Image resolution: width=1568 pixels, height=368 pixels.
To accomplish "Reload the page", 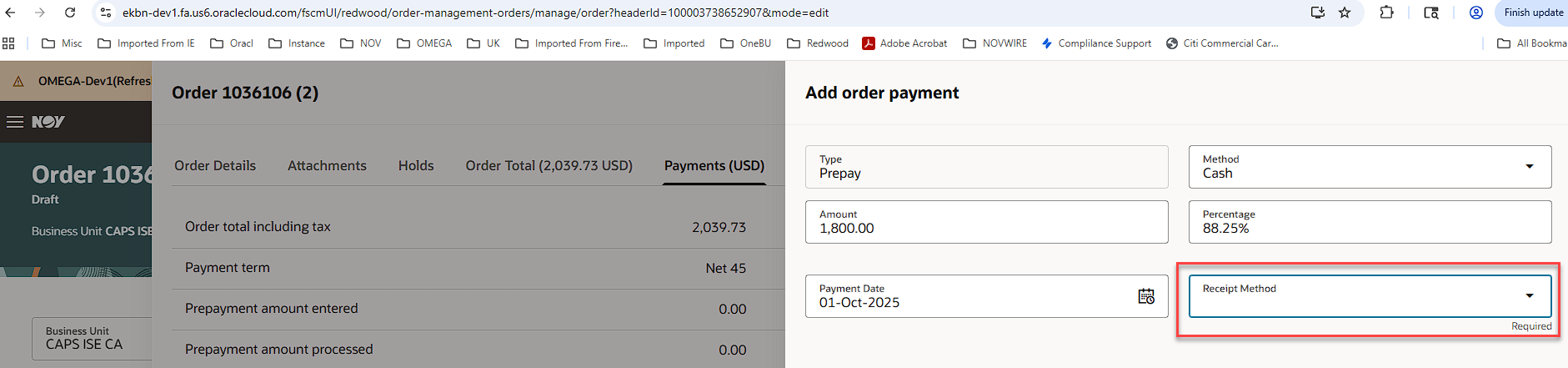I will pyautogui.click(x=70, y=13).
